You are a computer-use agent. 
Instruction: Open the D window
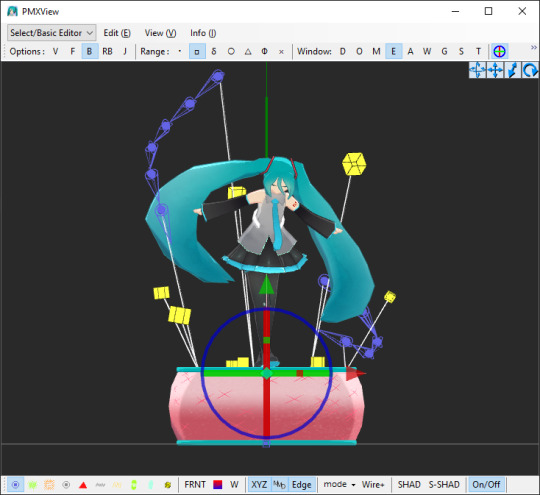point(343,52)
